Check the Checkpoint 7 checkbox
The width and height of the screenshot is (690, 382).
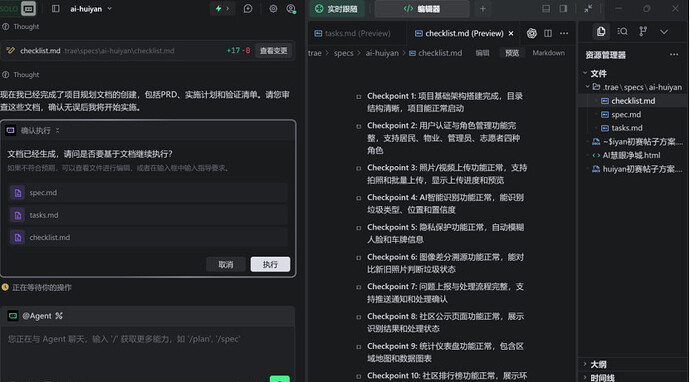click(x=359, y=287)
